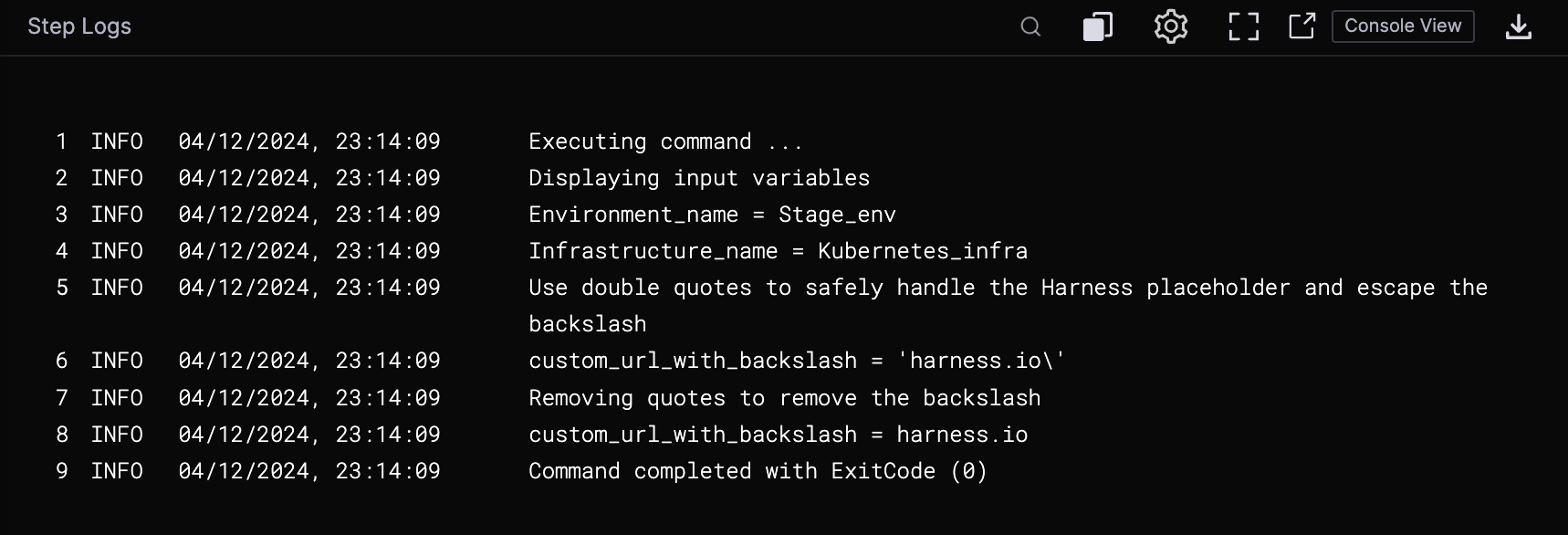Download the logs using the download icon

coord(1518,26)
